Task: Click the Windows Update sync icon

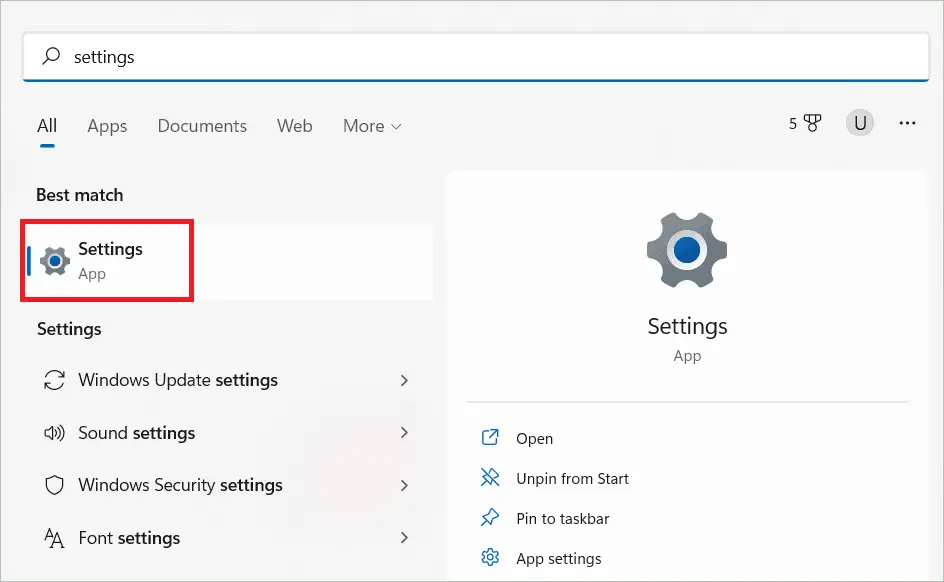Action: (54, 380)
